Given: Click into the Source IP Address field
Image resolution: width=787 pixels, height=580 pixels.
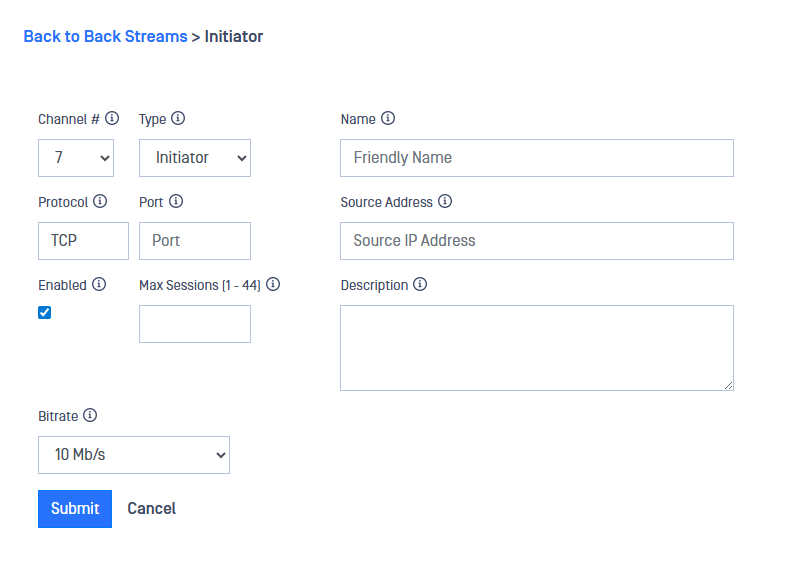Looking at the screenshot, I should 536,241.
